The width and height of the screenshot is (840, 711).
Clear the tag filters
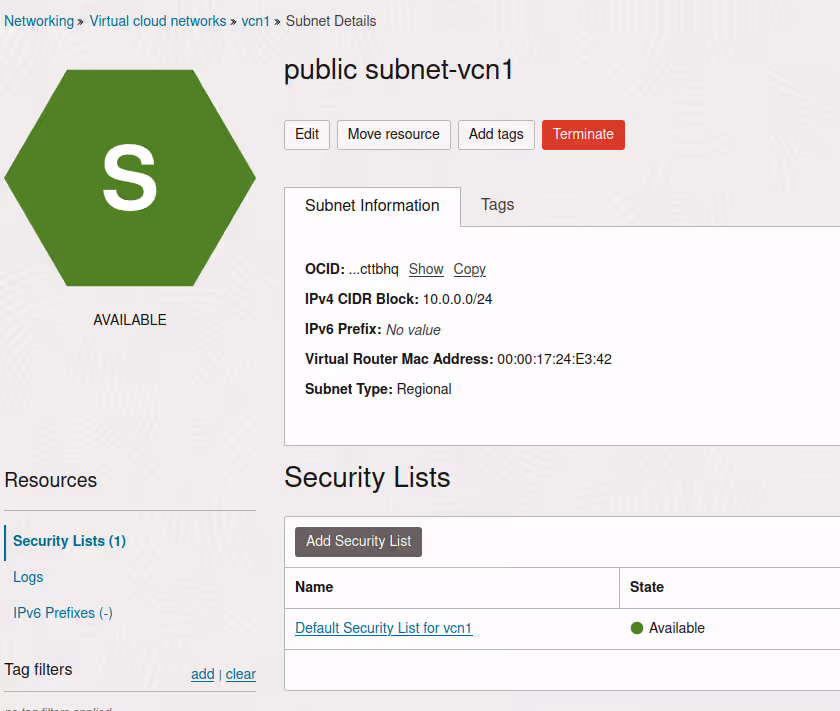pos(241,674)
